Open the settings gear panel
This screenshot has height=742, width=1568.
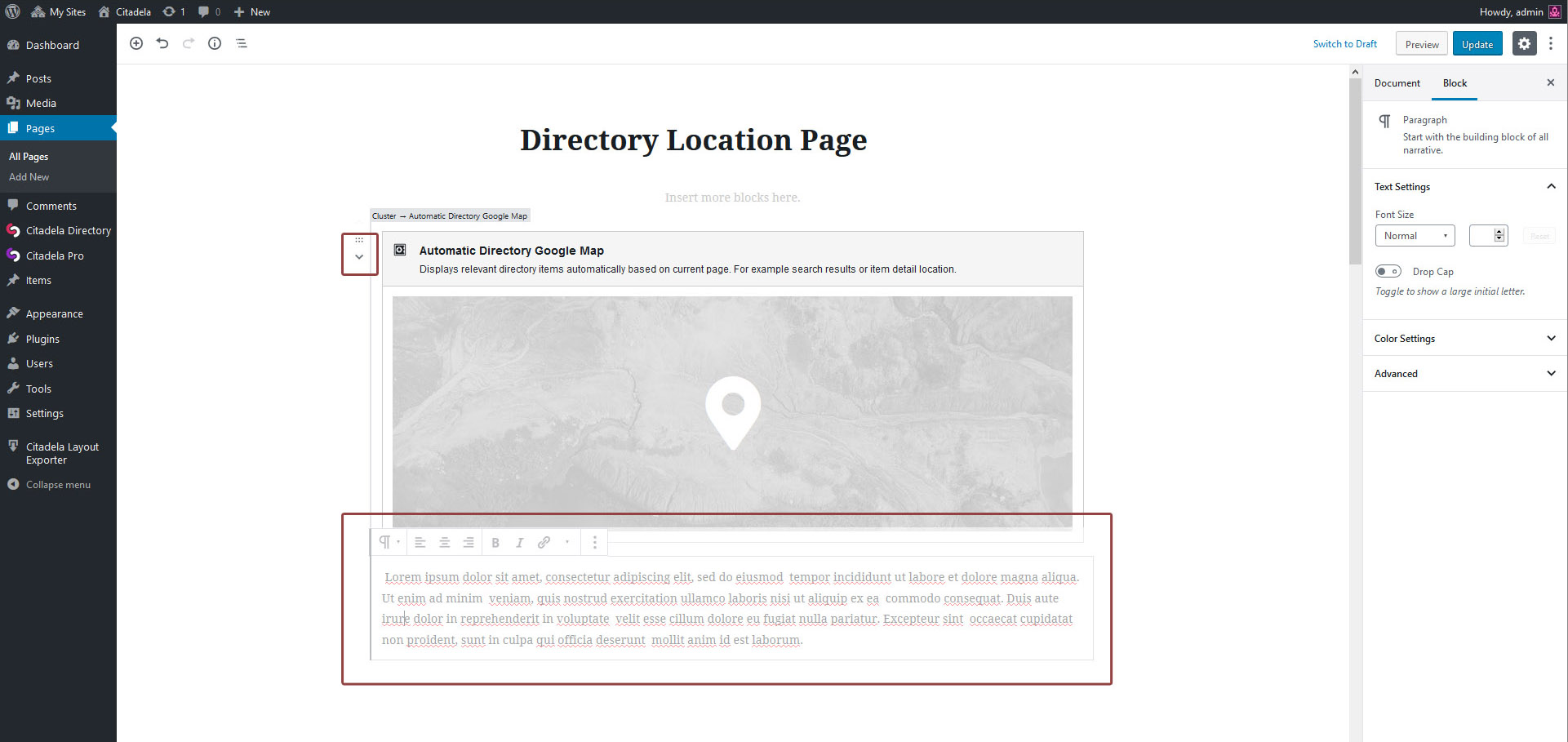(1524, 44)
